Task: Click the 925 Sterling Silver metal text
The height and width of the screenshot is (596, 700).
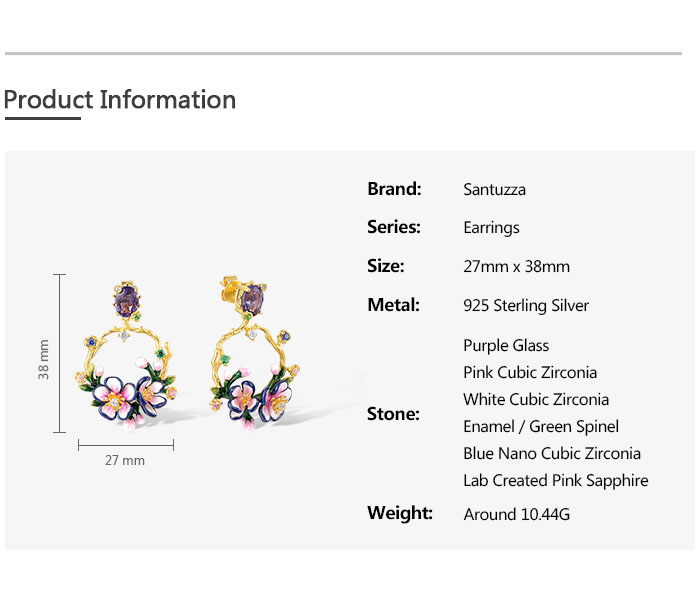Action: point(526,305)
